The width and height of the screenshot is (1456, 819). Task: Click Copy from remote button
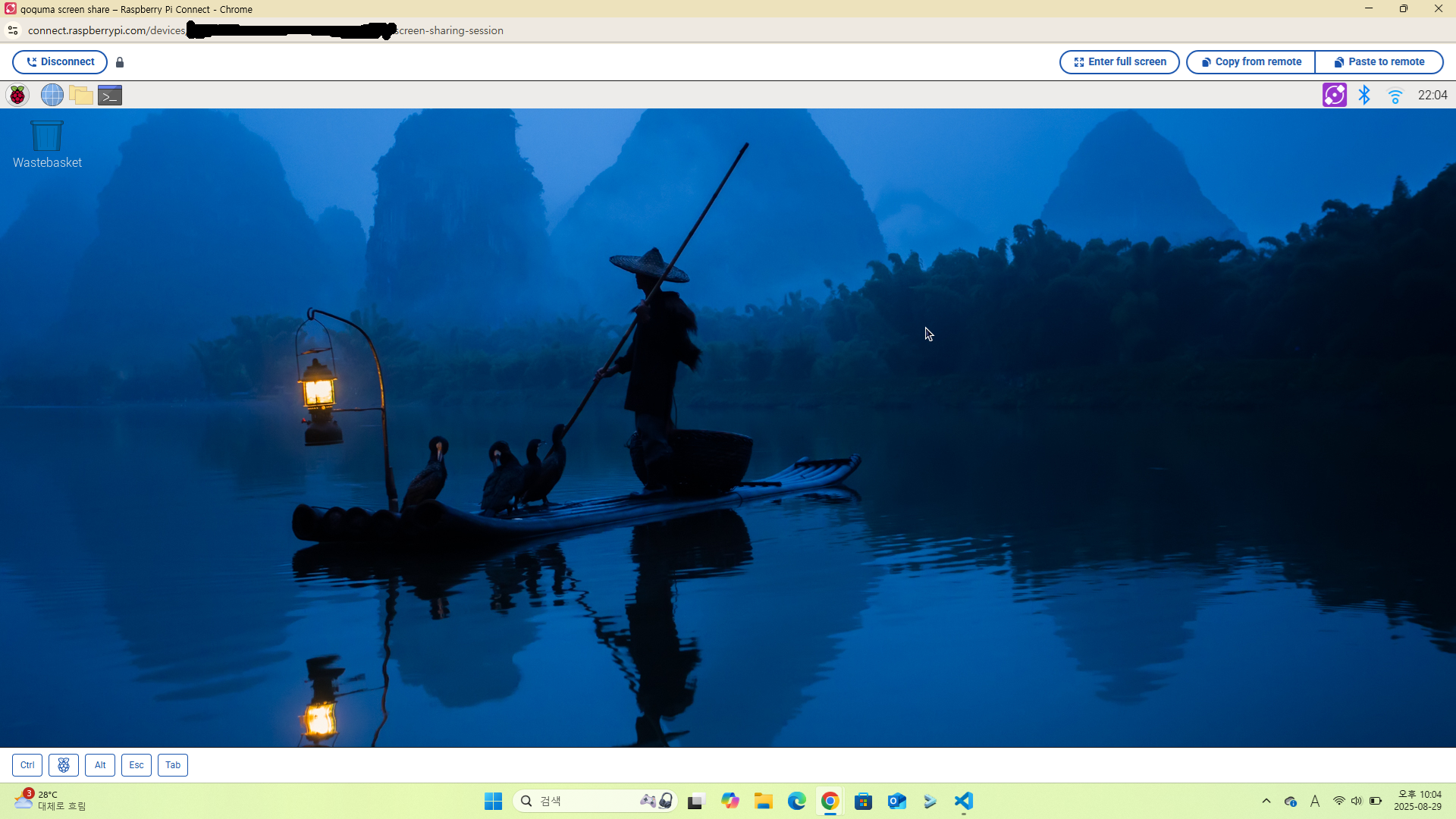coord(1250,62)
